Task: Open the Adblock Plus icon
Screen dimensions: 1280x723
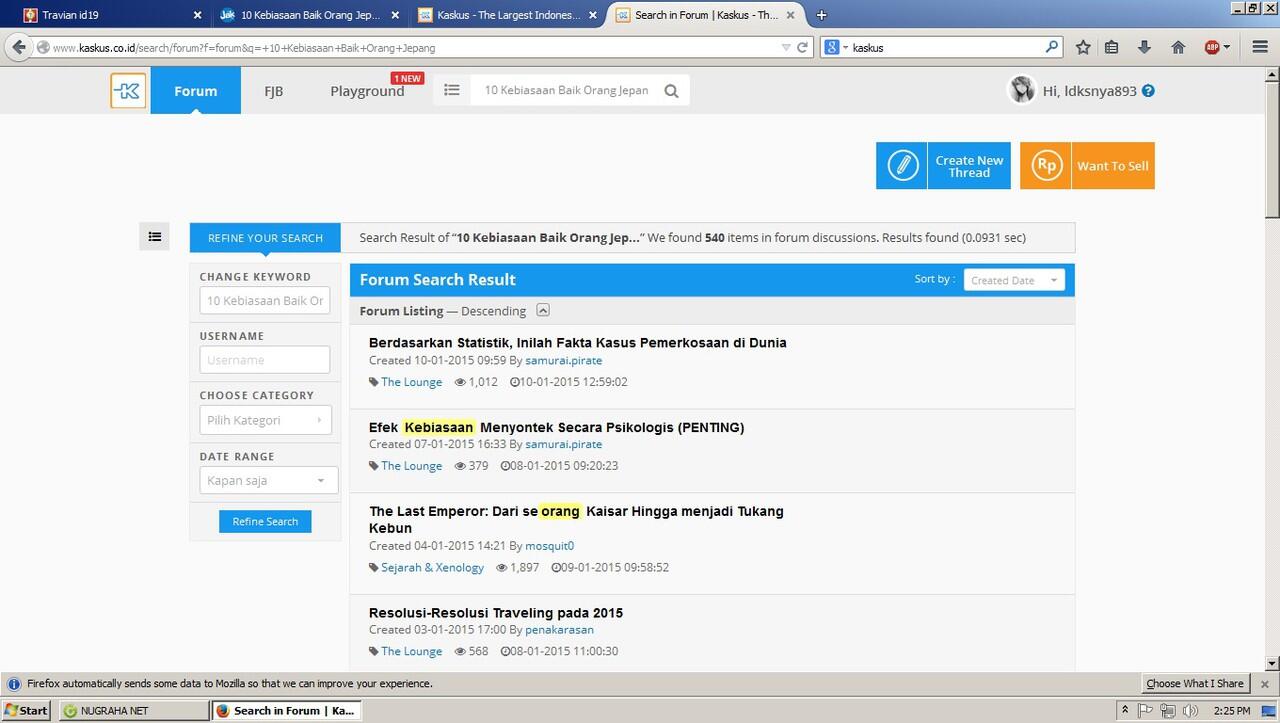Action: point(1212,47)
